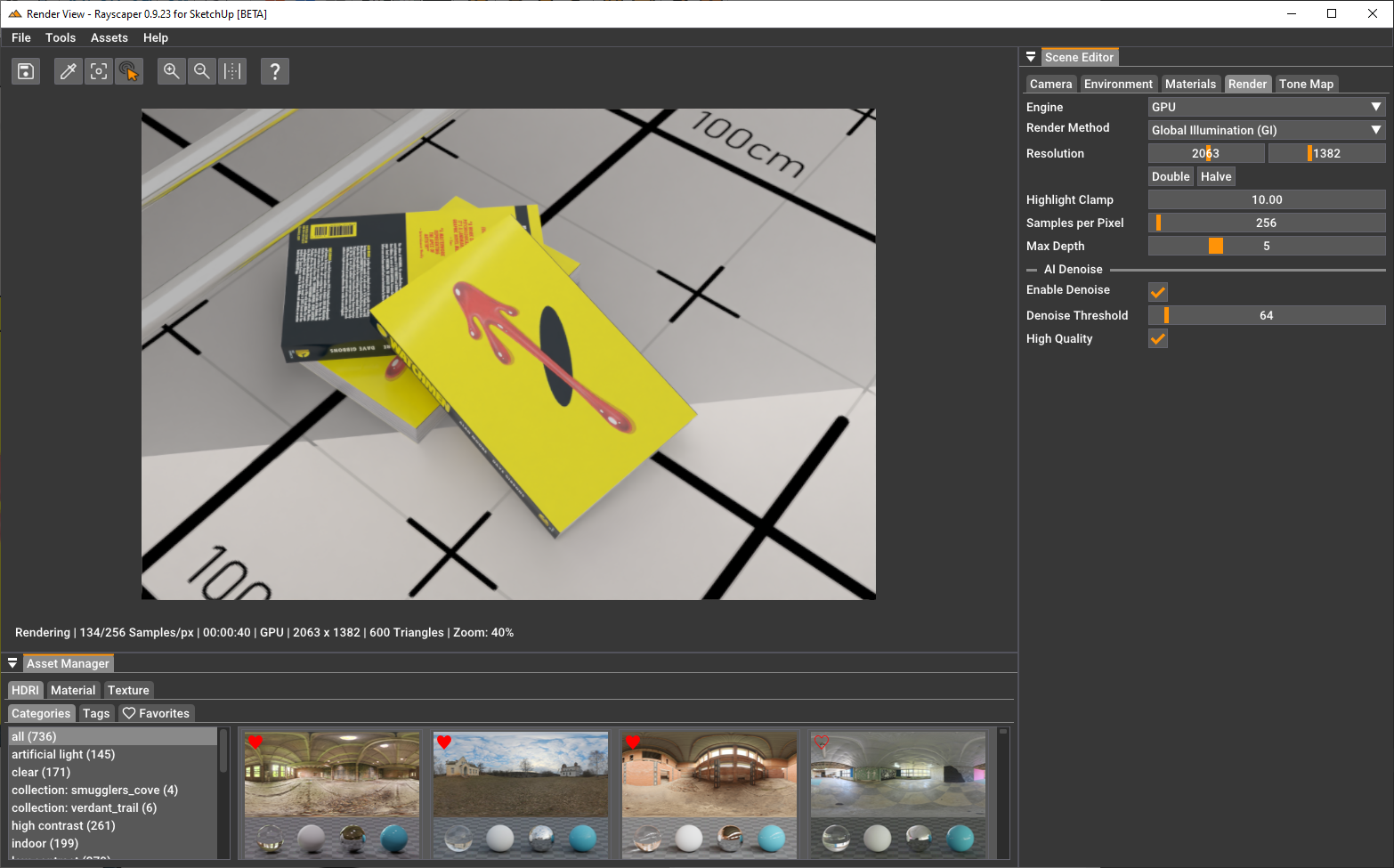Open the Texture asset tab
Viewport: 1394px width, 868px height.
128,690
